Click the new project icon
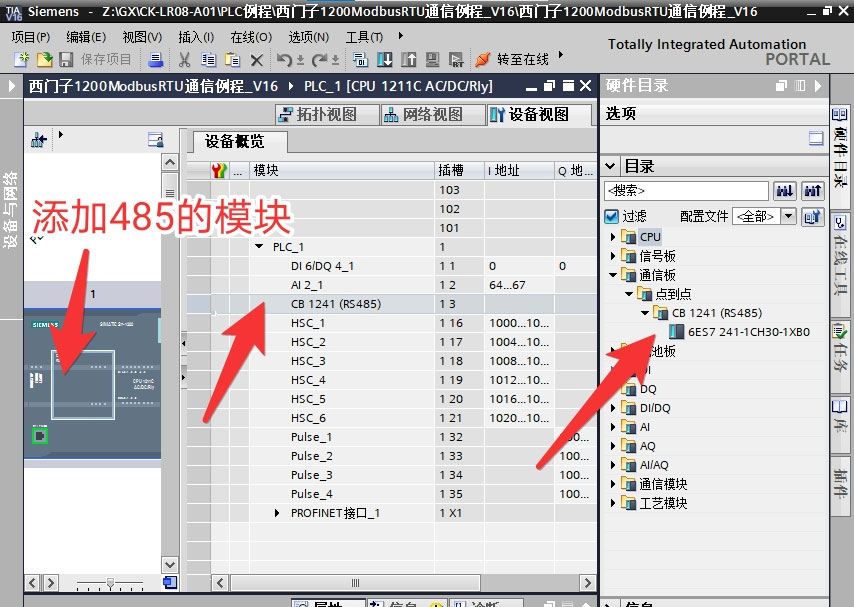Image resolution: width=854 pixels, height=607 pixels. pyautogui.click(x=21, y=59)
